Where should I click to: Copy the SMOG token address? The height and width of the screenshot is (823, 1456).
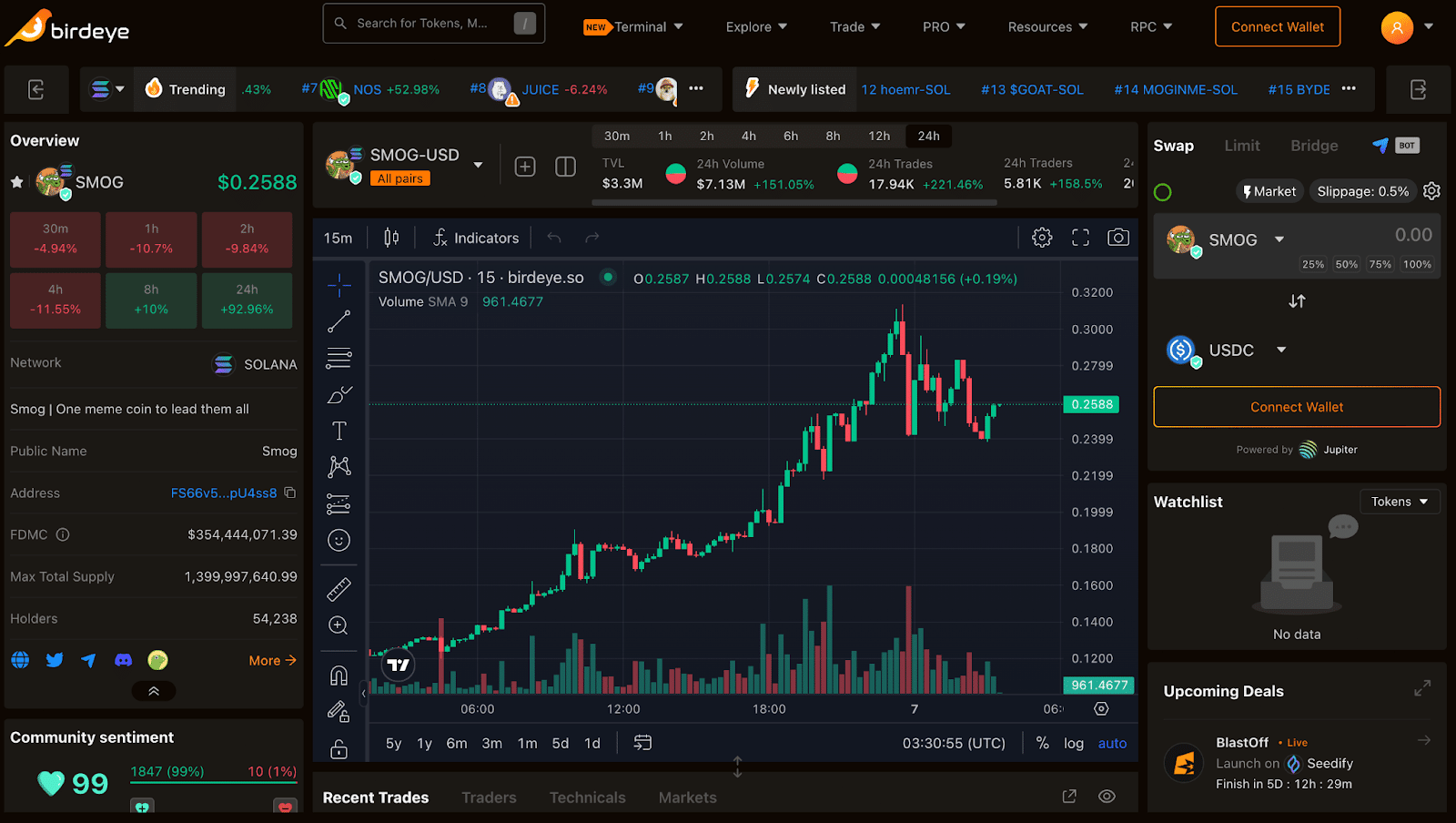pyautogui.click(x=290, y=493)
